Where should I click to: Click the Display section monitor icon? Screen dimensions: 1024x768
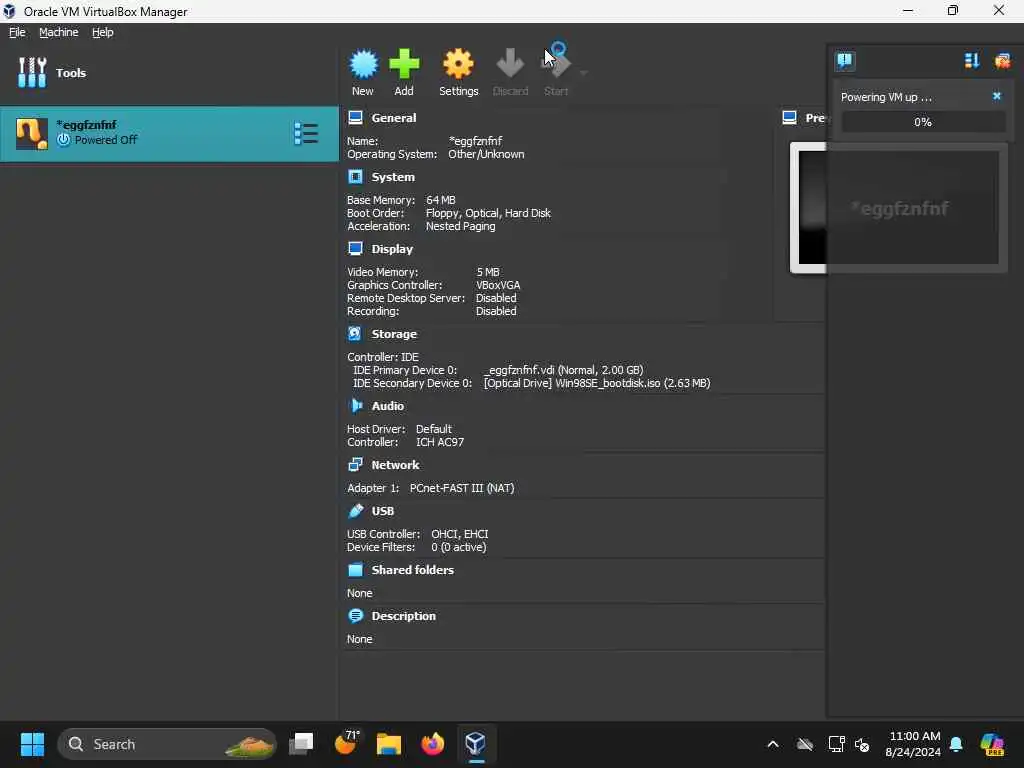point(355,249)
